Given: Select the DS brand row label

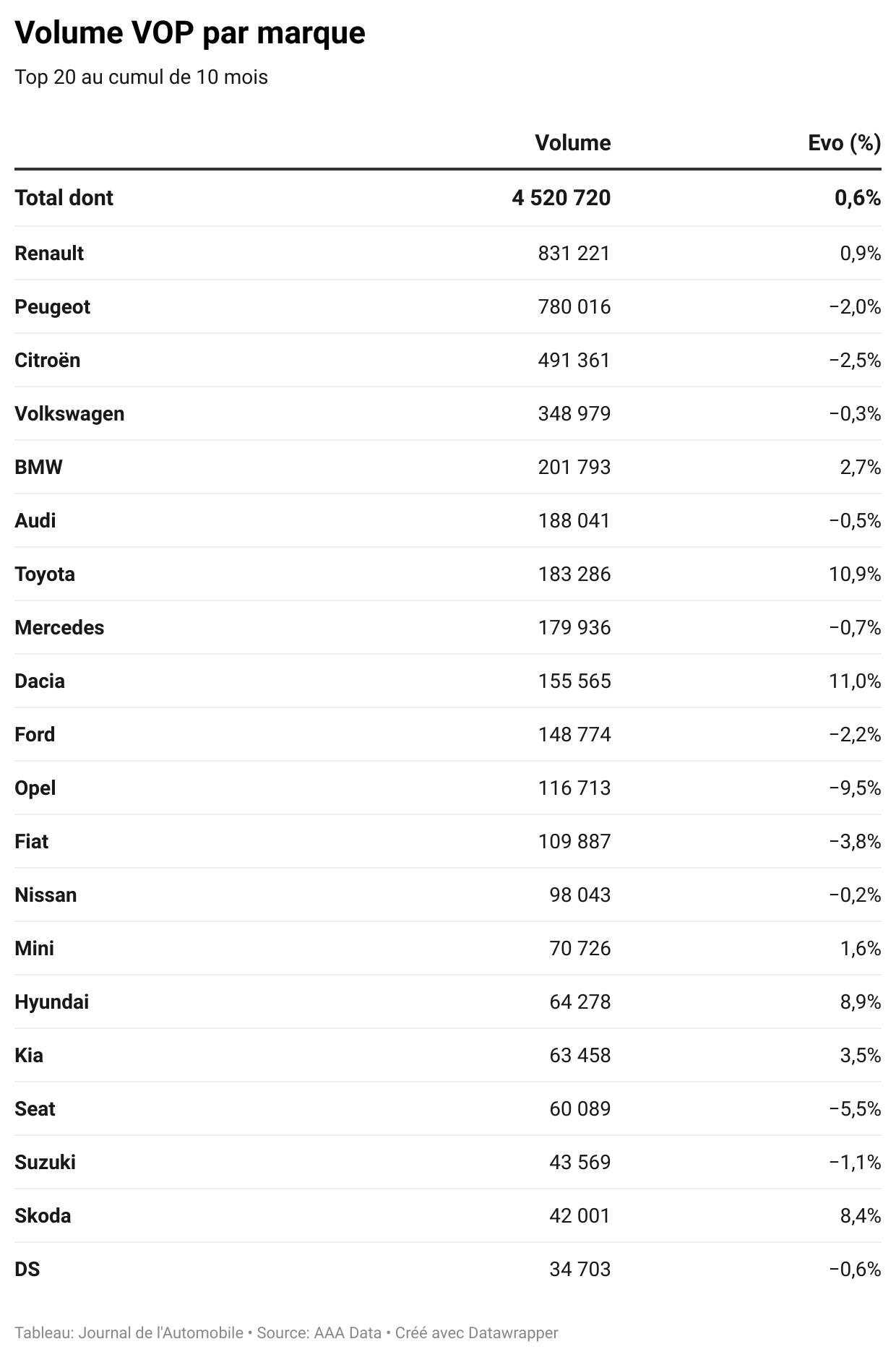Looking at the screenshot, I should (x=27, y=1269).
